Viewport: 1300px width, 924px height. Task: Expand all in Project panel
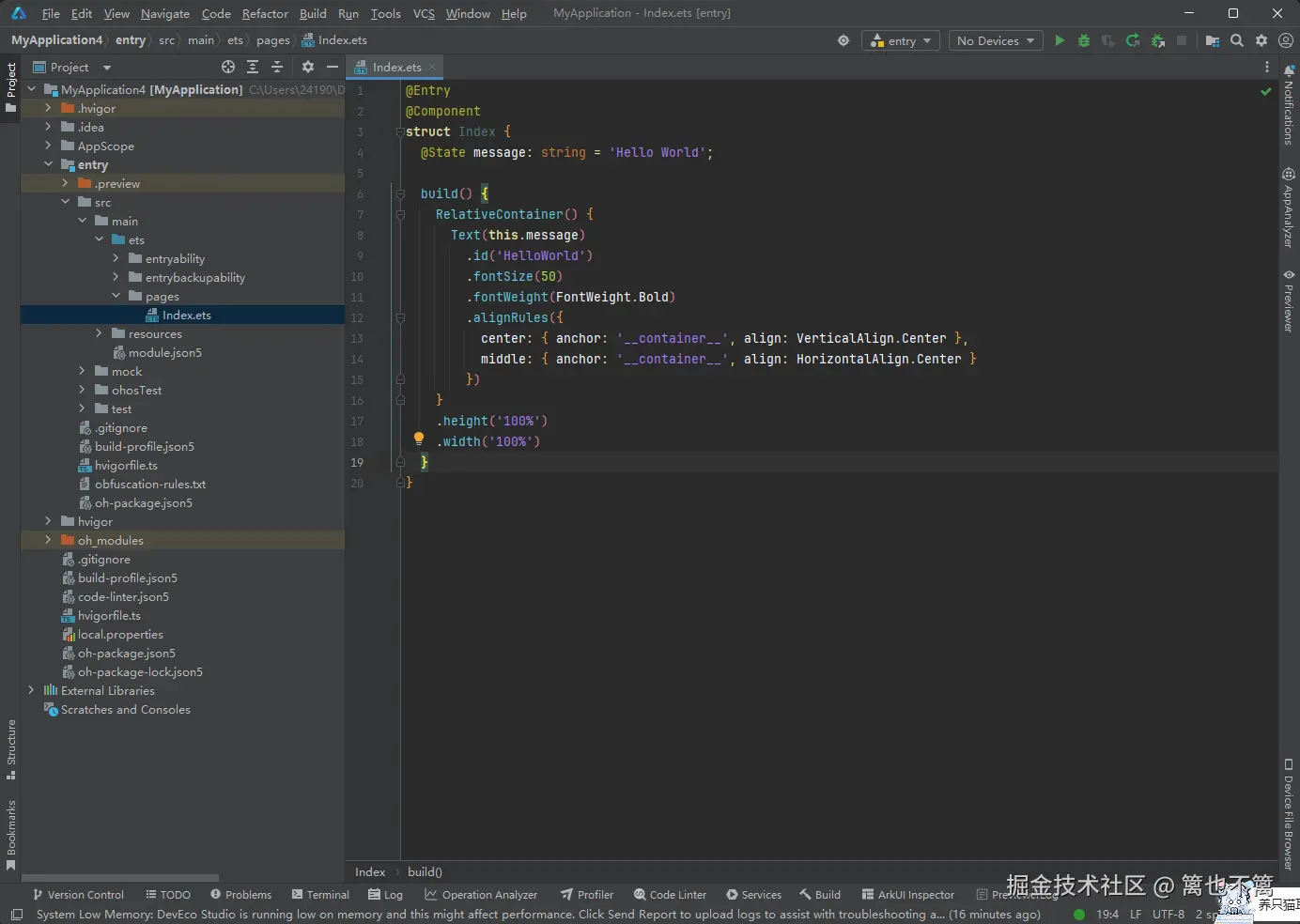pos(253,67)
